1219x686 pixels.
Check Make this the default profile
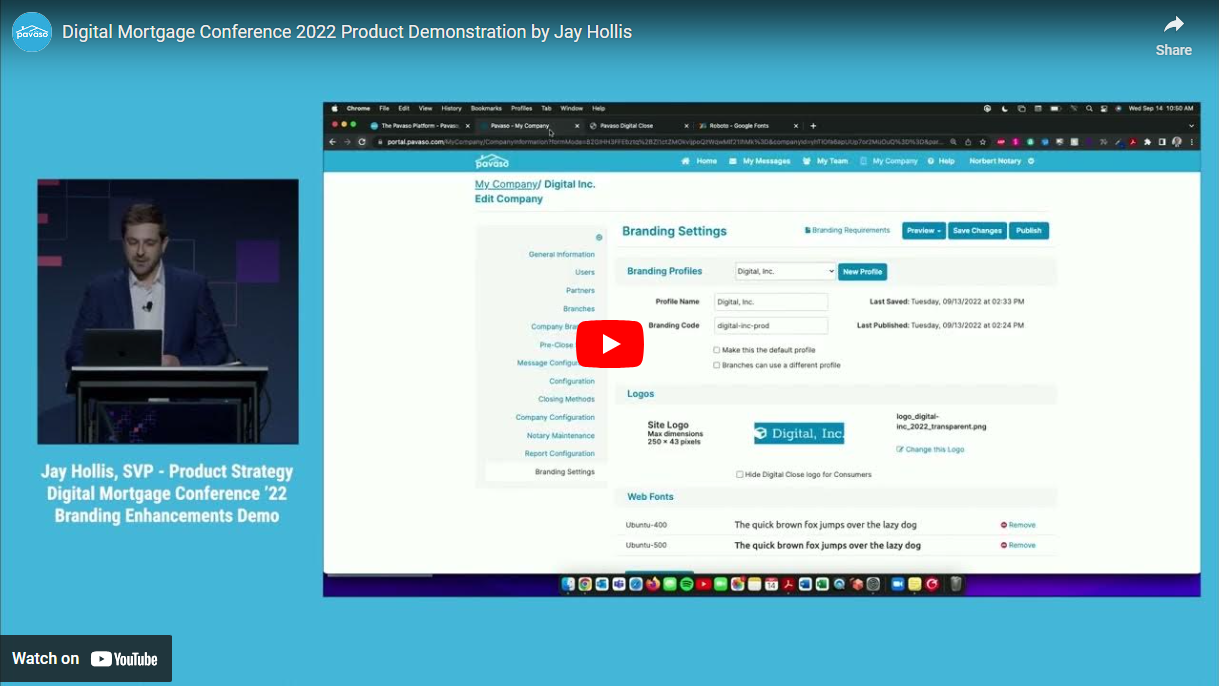click(716, 350)
